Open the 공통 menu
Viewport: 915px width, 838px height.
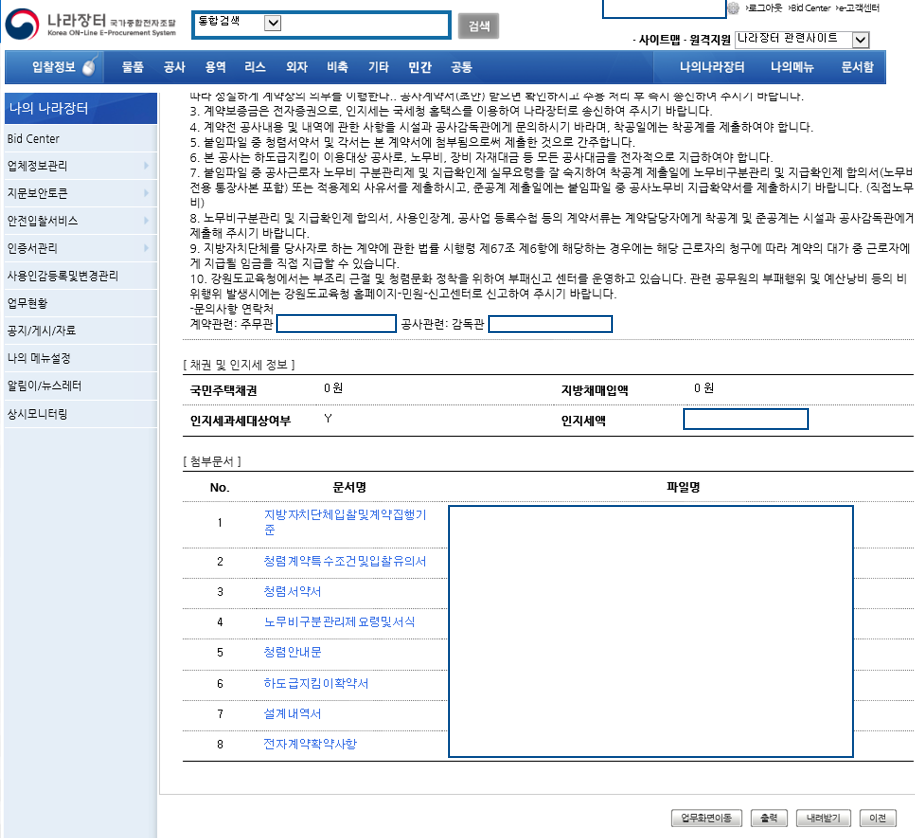pos(461,67)
